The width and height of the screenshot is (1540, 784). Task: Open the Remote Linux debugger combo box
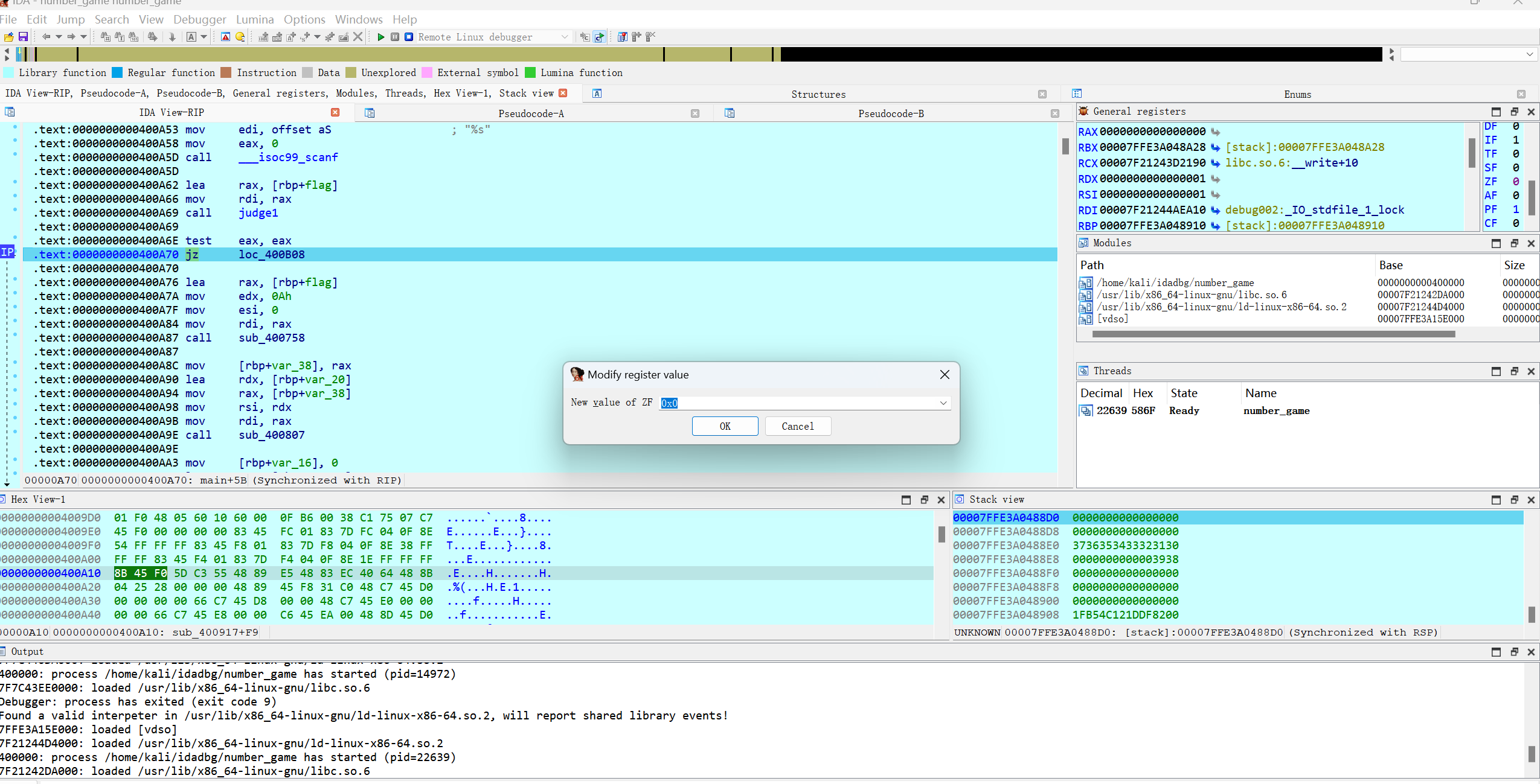pyautogui.click(x=493, y=37)
